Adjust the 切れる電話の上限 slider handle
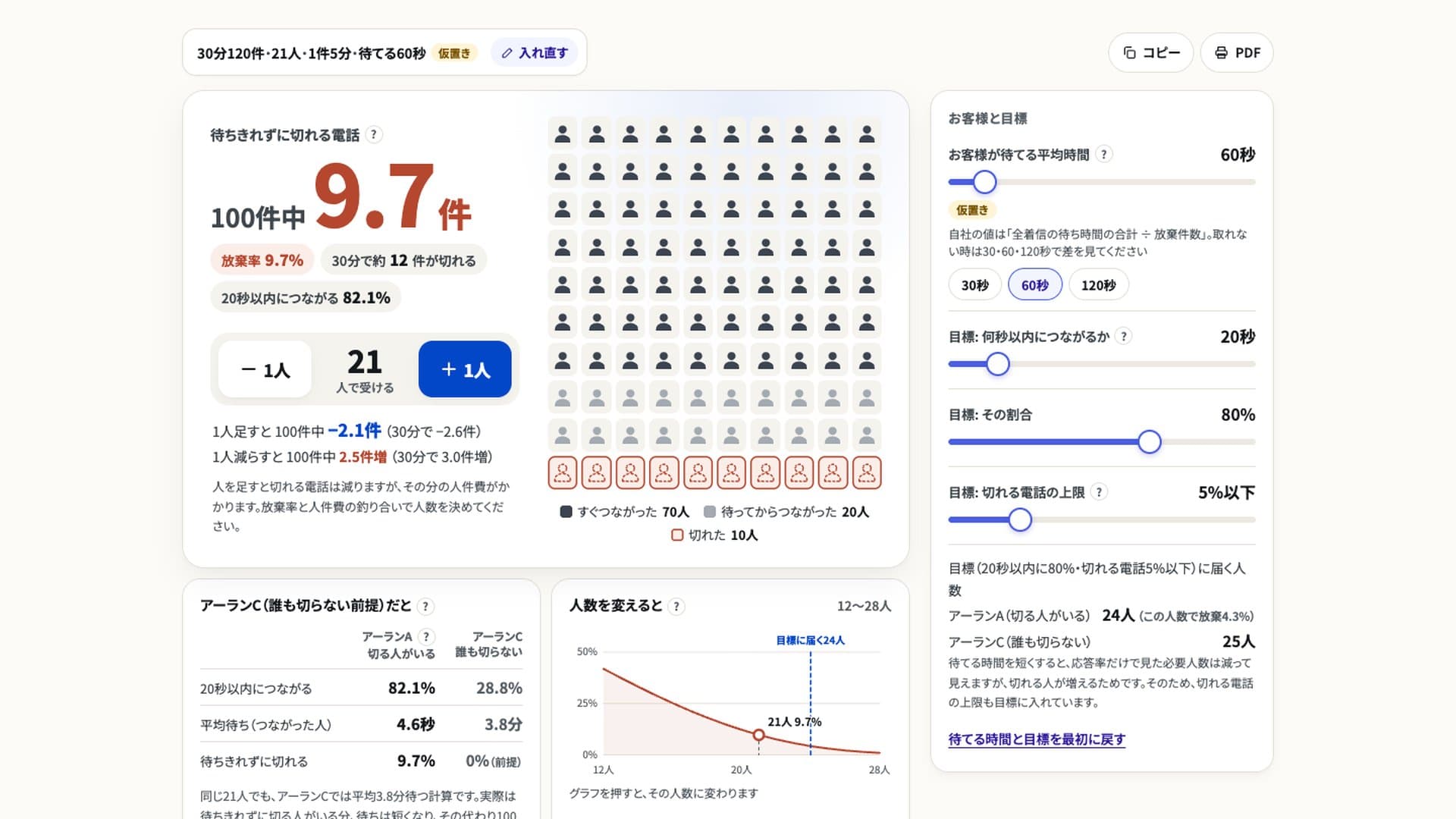 (1020, 520)
